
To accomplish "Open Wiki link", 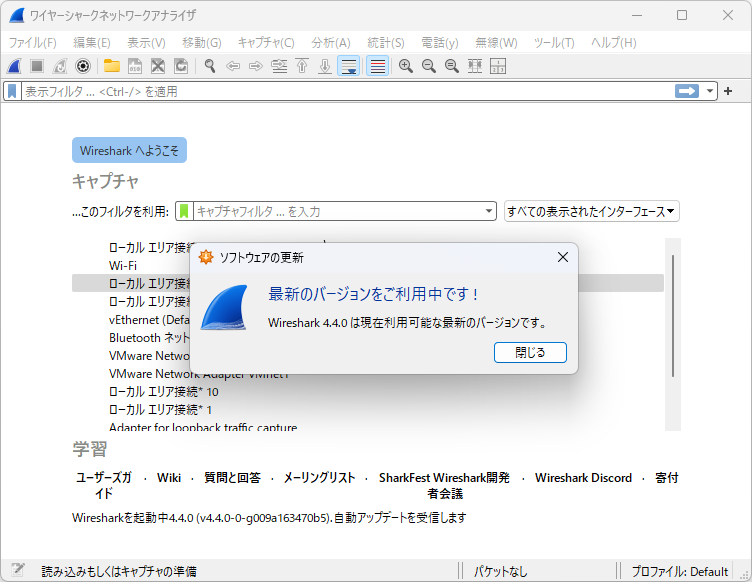I will tap(169, 477).
